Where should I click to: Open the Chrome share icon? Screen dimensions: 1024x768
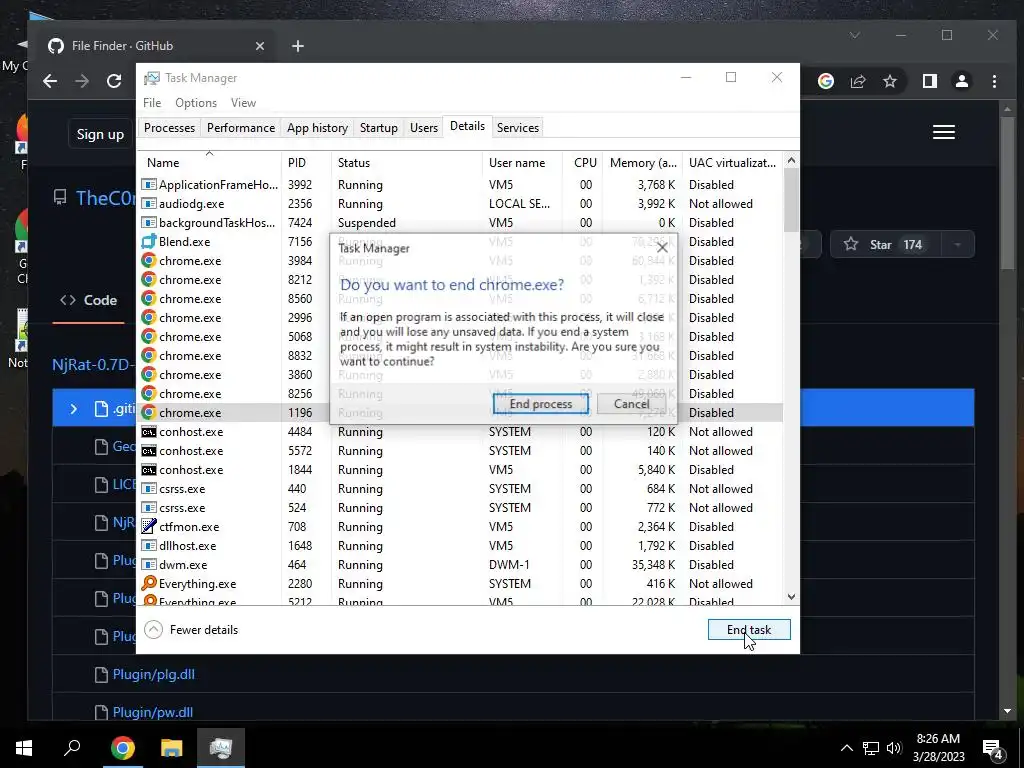[857, 81]
